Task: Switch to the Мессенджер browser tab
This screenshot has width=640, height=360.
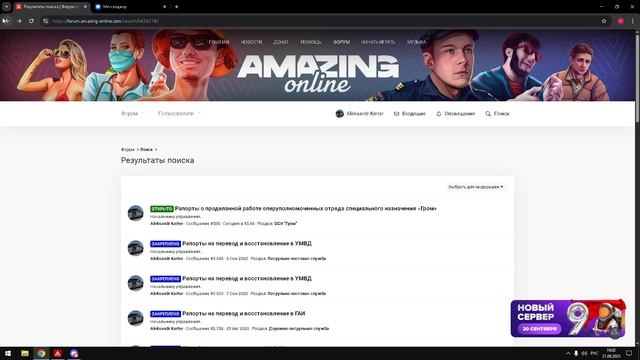Action: [x=127, y=7]
